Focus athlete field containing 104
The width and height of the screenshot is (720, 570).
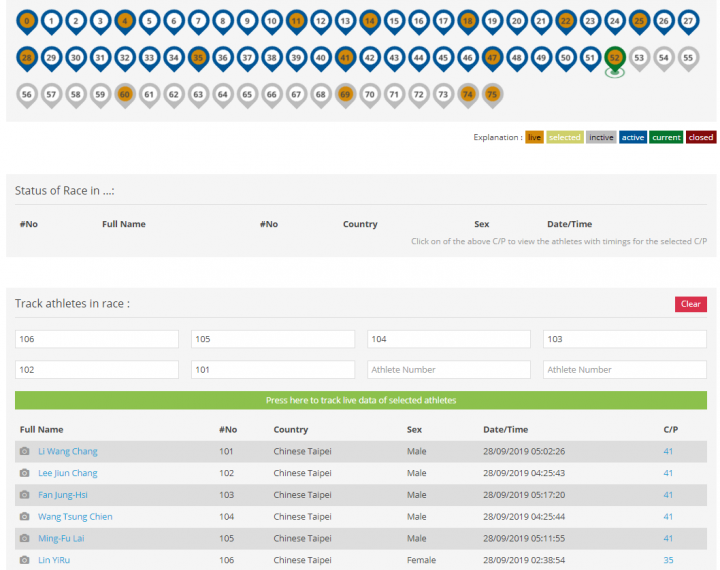(449, 339)
